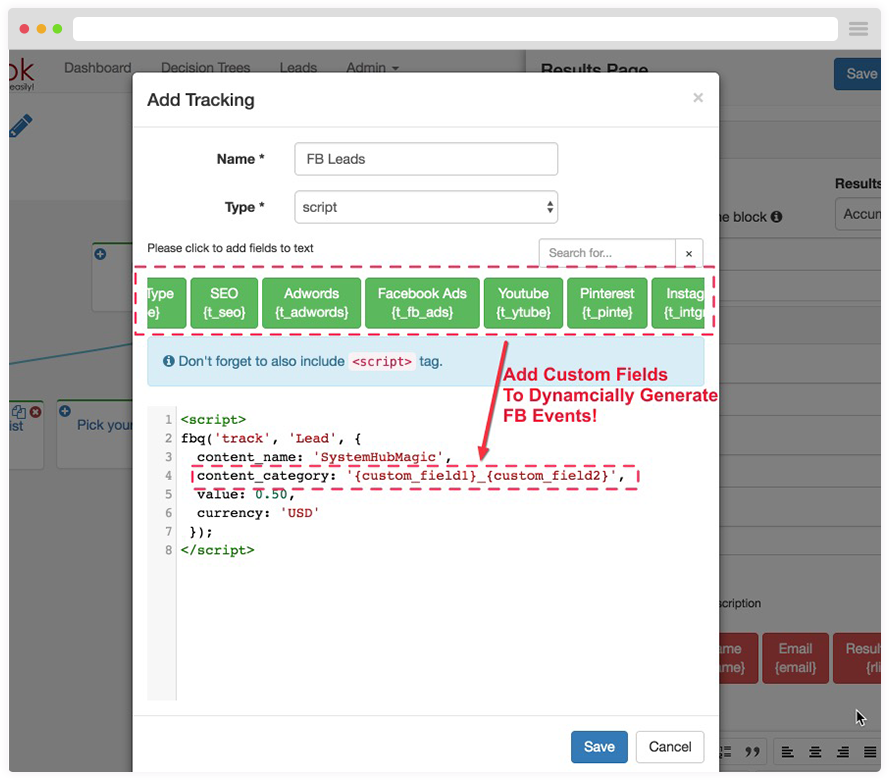Screen dimensions: 889x780
Task: Click the blockquote icon in the editor toolbar
Action: click(752, 752)
